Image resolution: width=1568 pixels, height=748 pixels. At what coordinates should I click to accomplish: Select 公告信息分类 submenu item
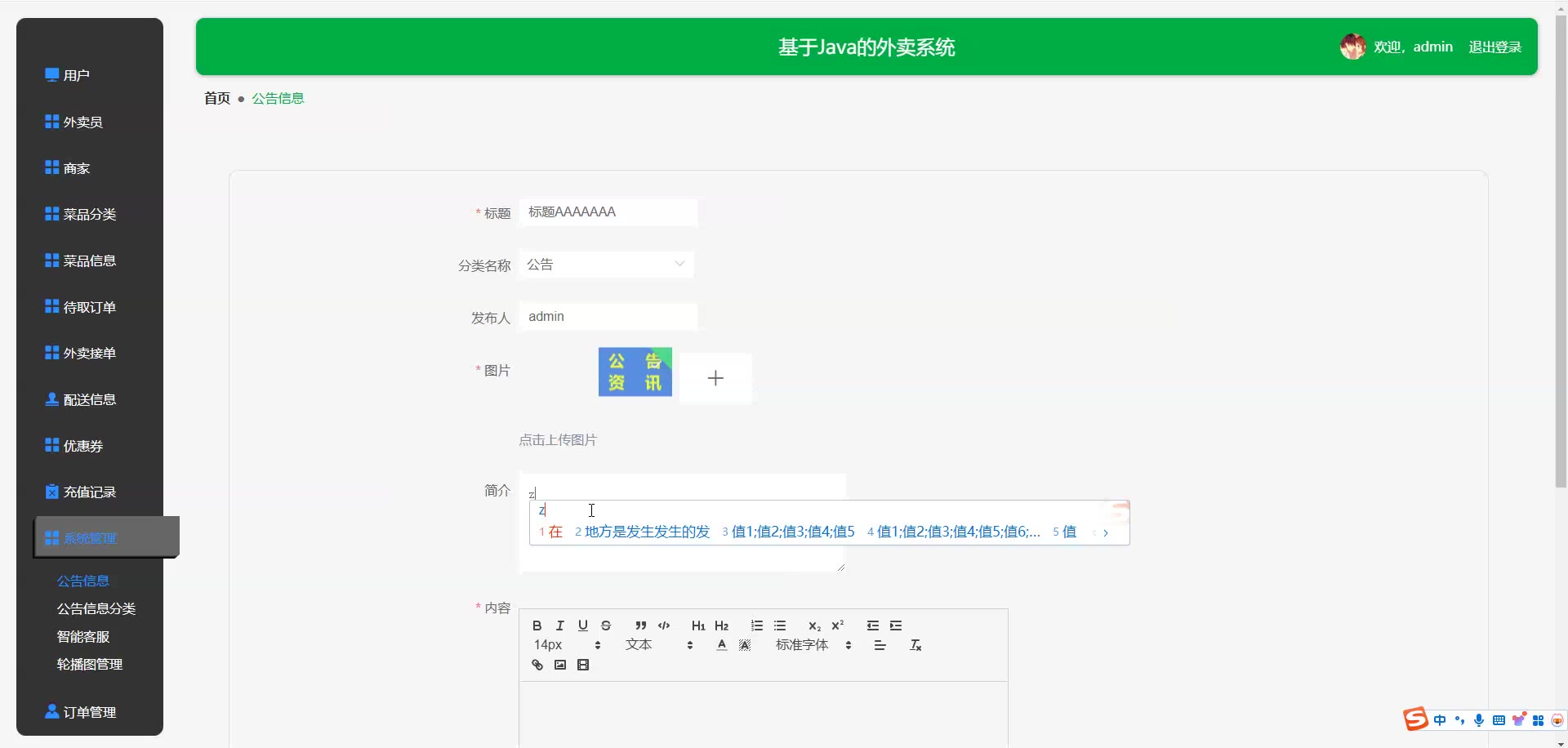point(96,608)
